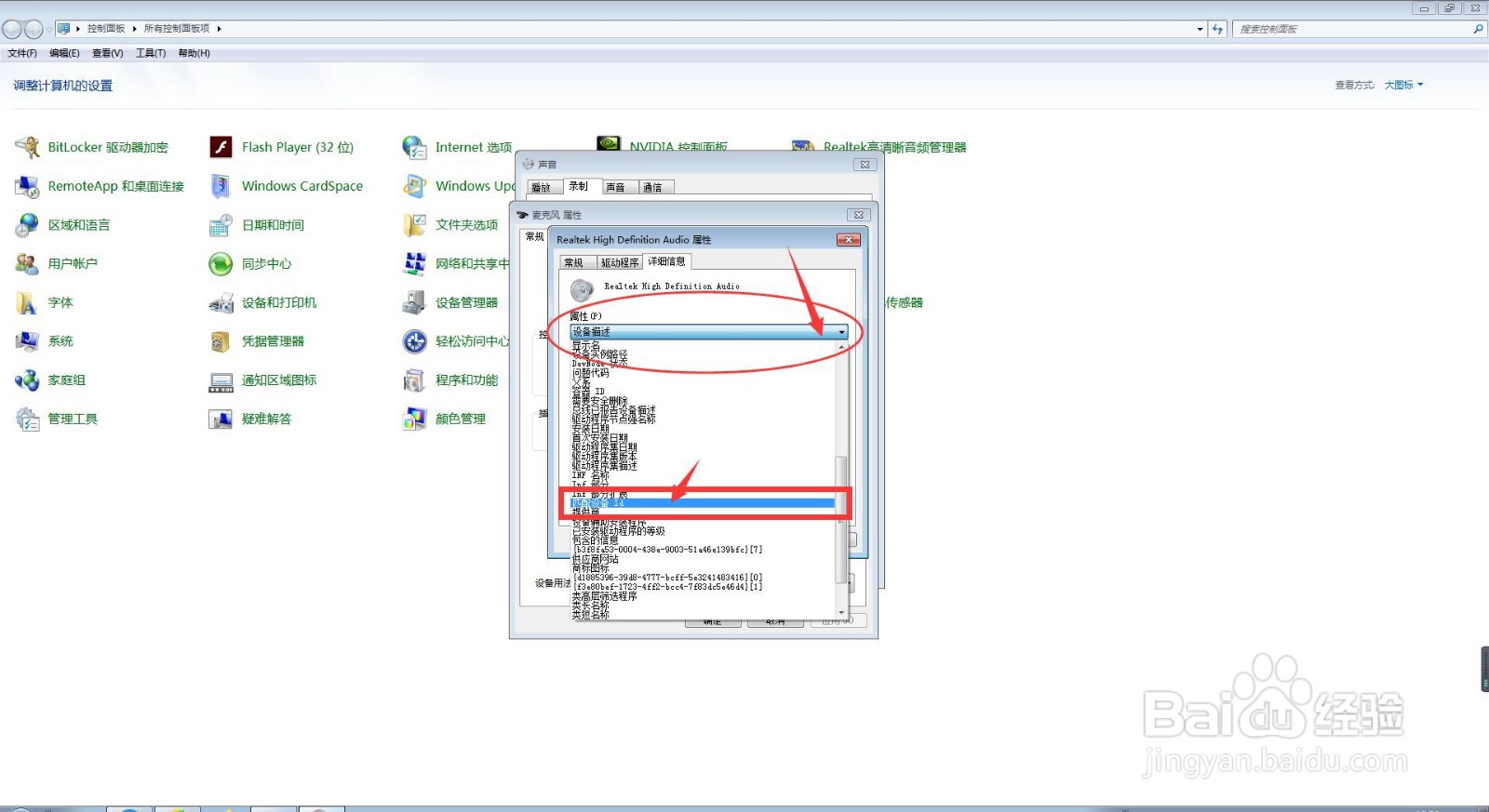Image resolution: width=1489 pixels, height=812 pixels.
Task: Open Windows Update item
Action: click(x=475, y=186)
